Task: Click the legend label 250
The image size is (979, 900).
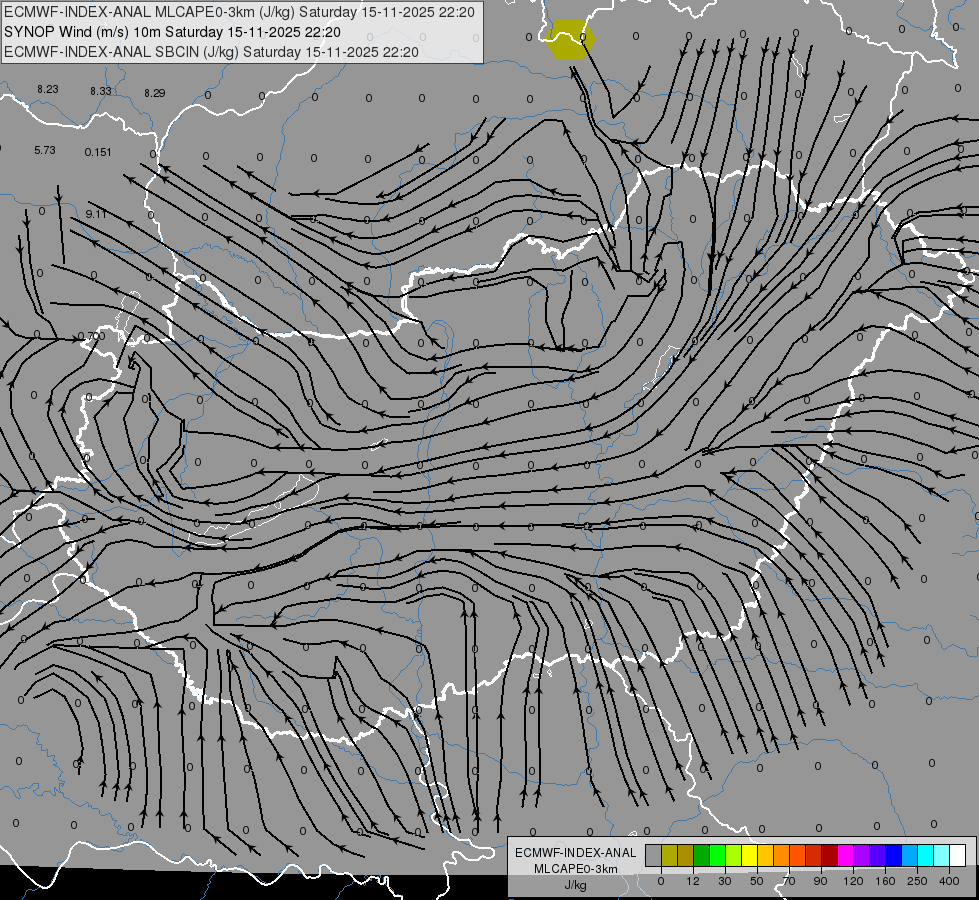Action: tap(917, 881)
